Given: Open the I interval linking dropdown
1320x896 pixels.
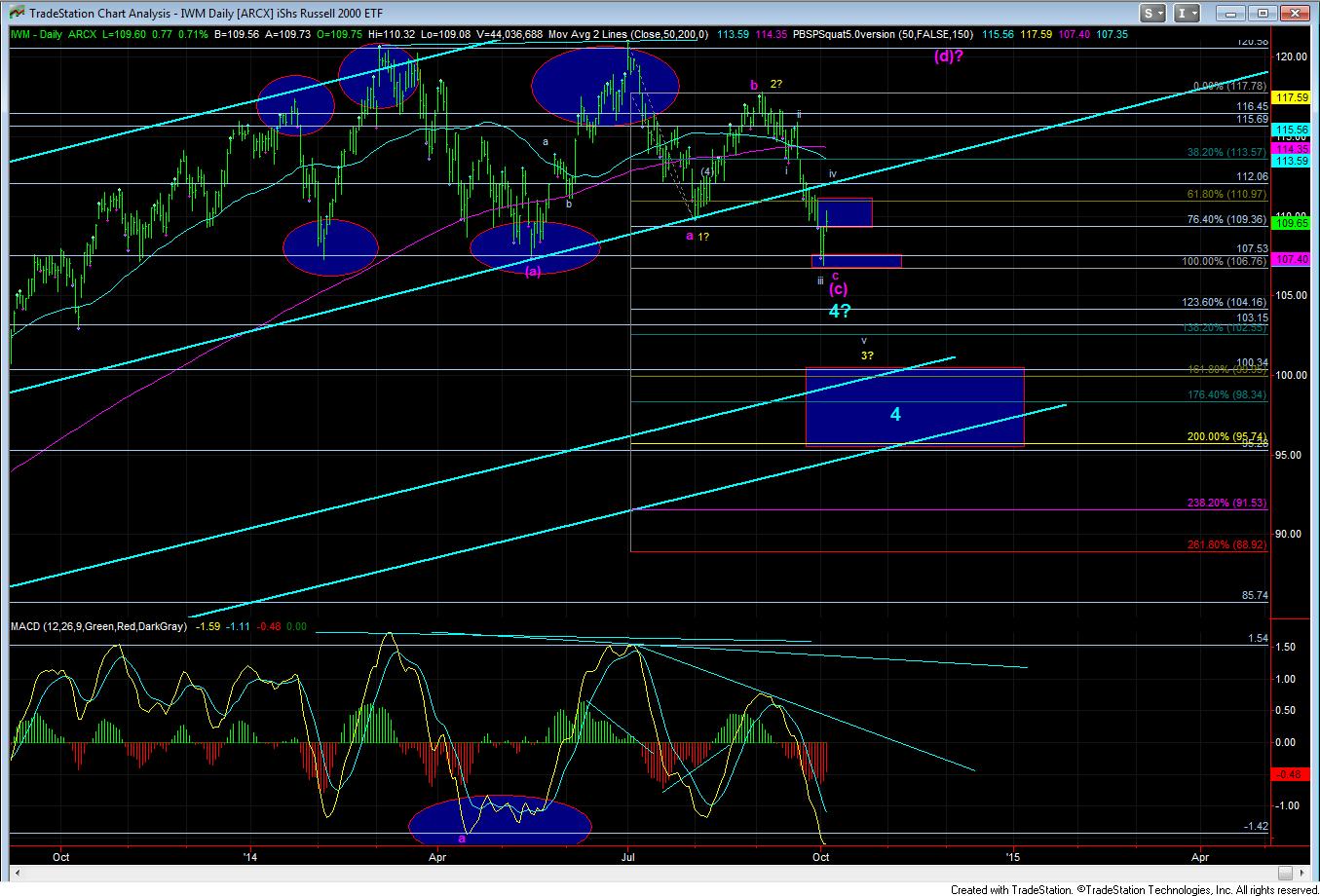Looking at the screenshot, I should coord(1188,14).
